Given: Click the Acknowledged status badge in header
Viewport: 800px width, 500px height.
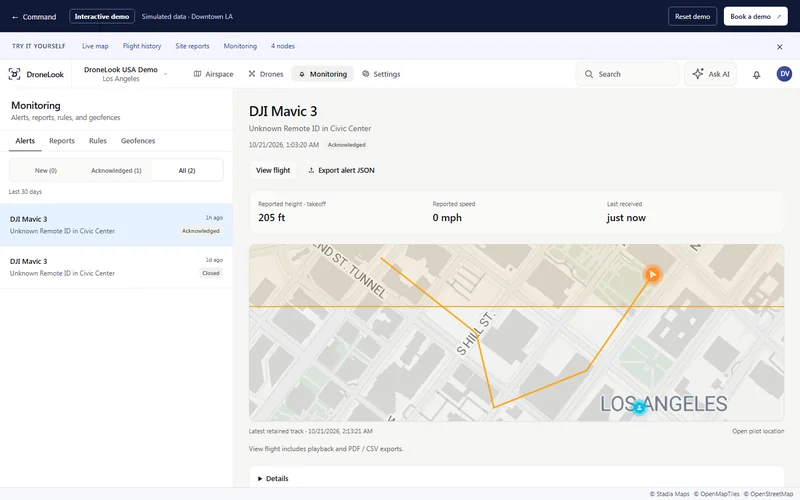Looking at the screenshot, I should 346,145.
